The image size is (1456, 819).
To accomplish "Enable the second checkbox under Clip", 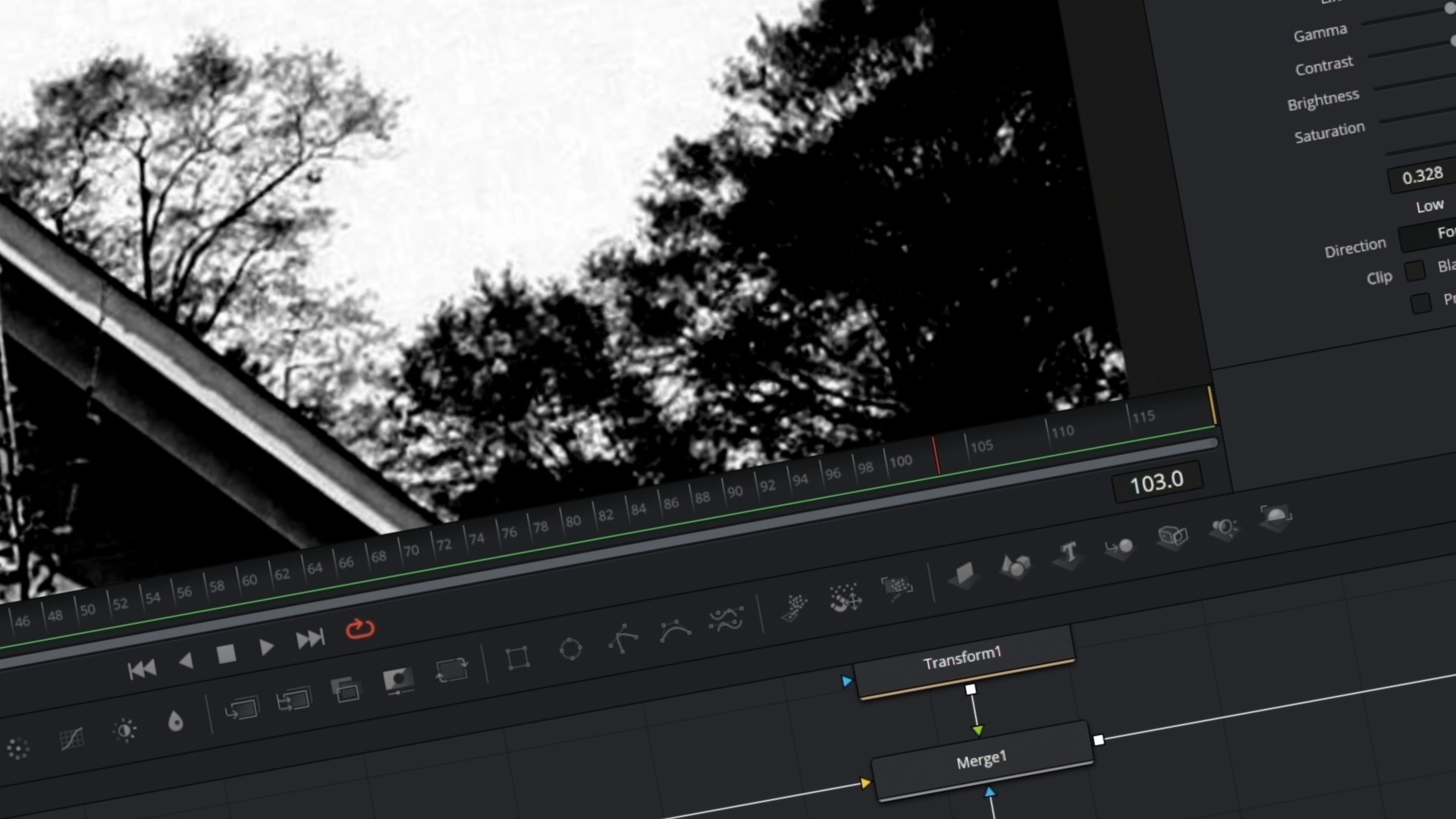I will [1421, 303].
